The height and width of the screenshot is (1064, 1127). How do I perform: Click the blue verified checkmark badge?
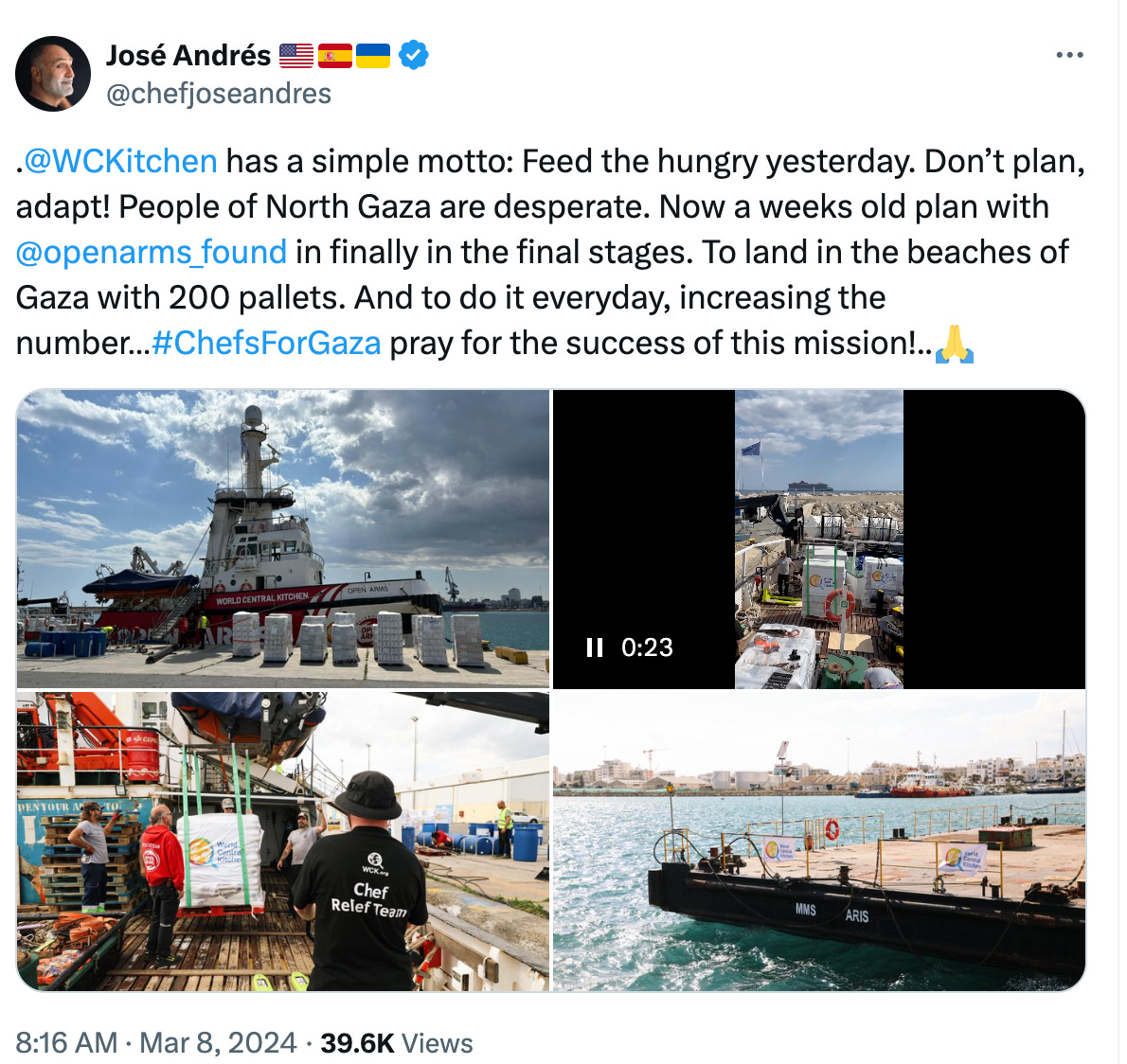(413, 55)
